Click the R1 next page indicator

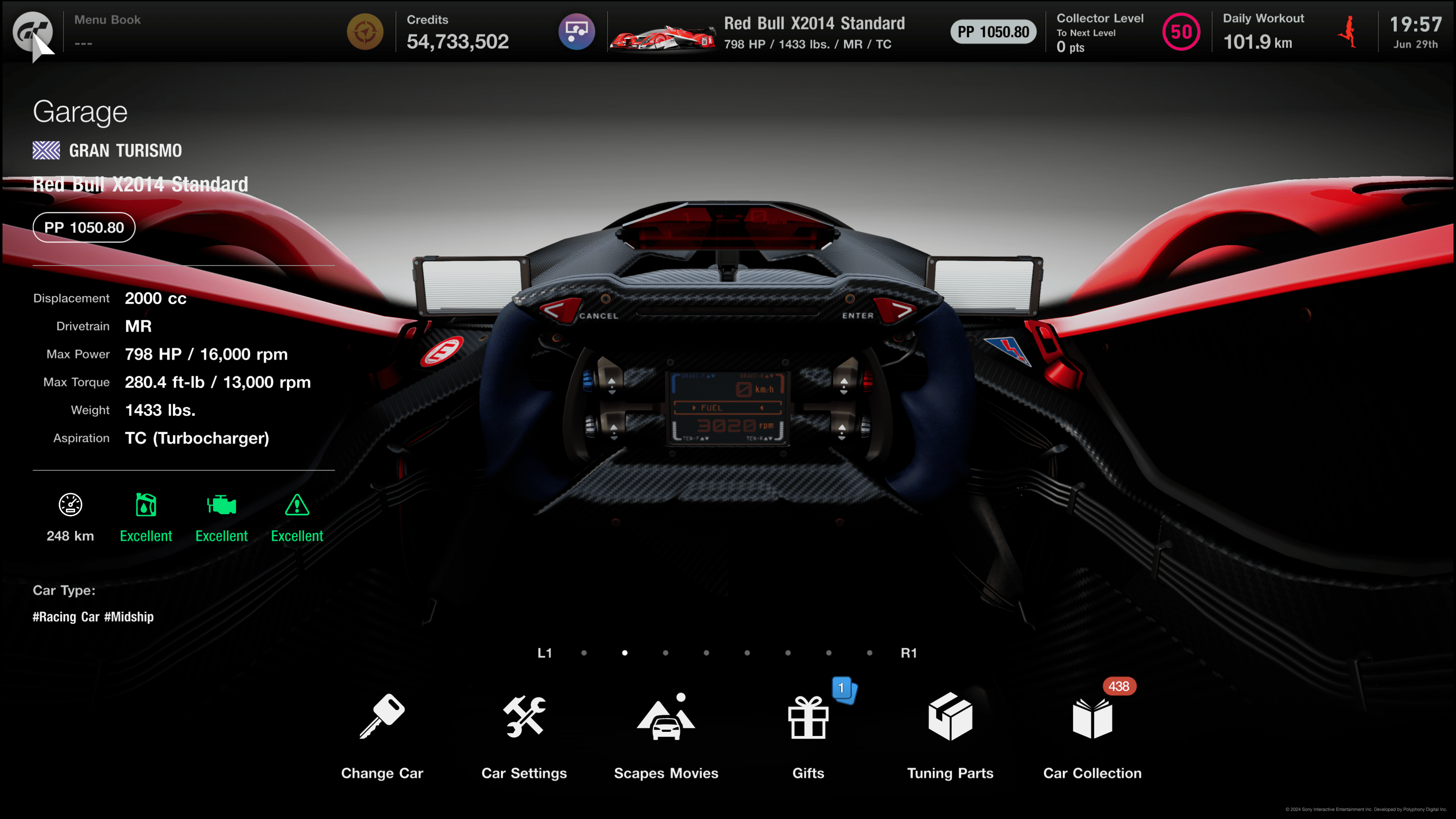tap(908, 653)
